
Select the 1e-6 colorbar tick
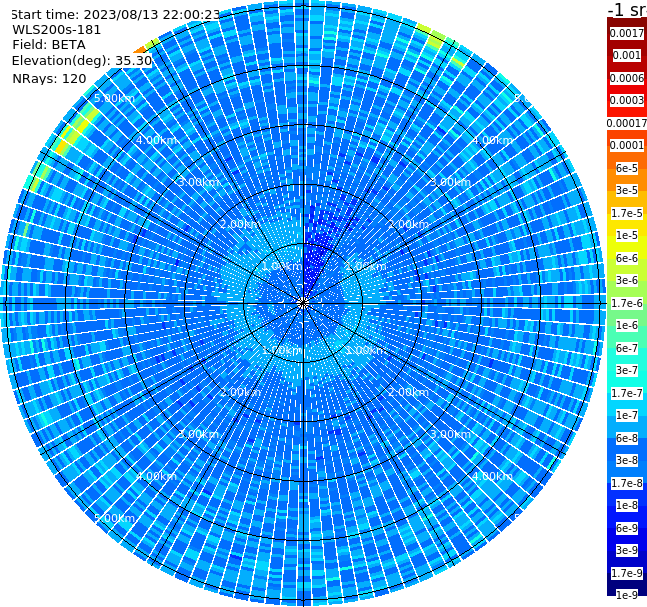pyautogui.click(x=627, y=325)
